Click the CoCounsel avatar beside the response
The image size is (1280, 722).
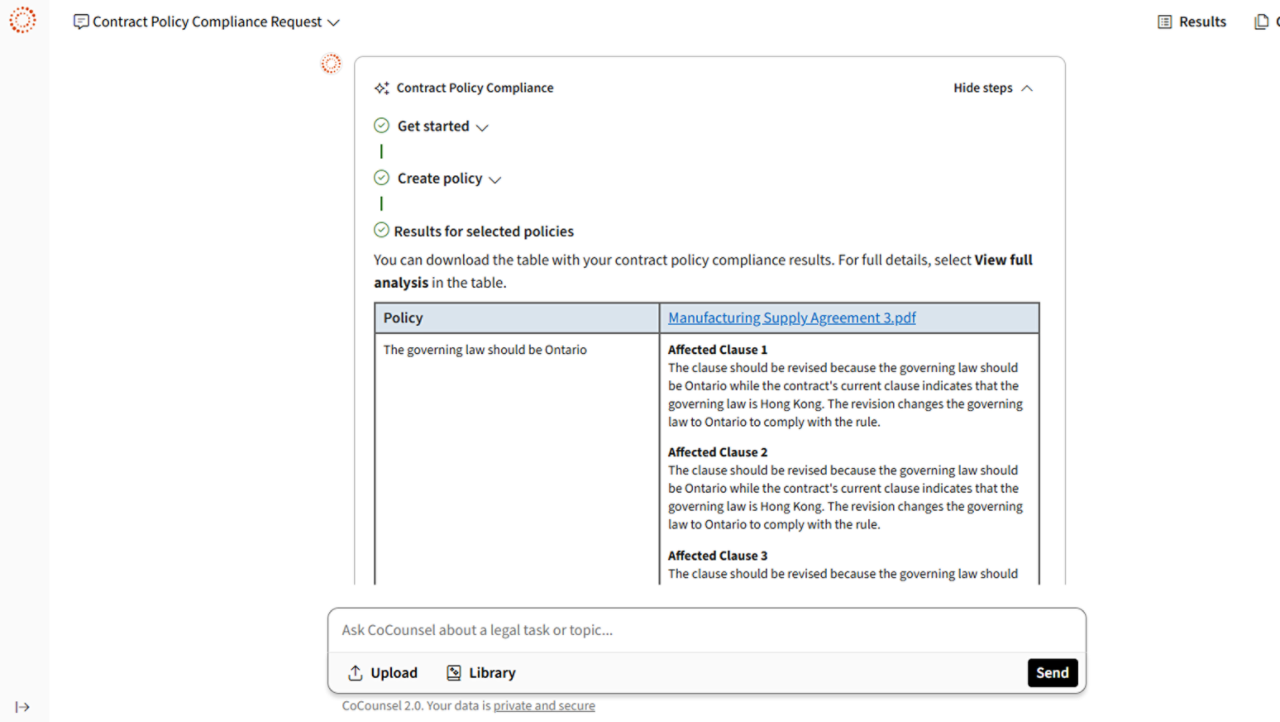[331, 64]
